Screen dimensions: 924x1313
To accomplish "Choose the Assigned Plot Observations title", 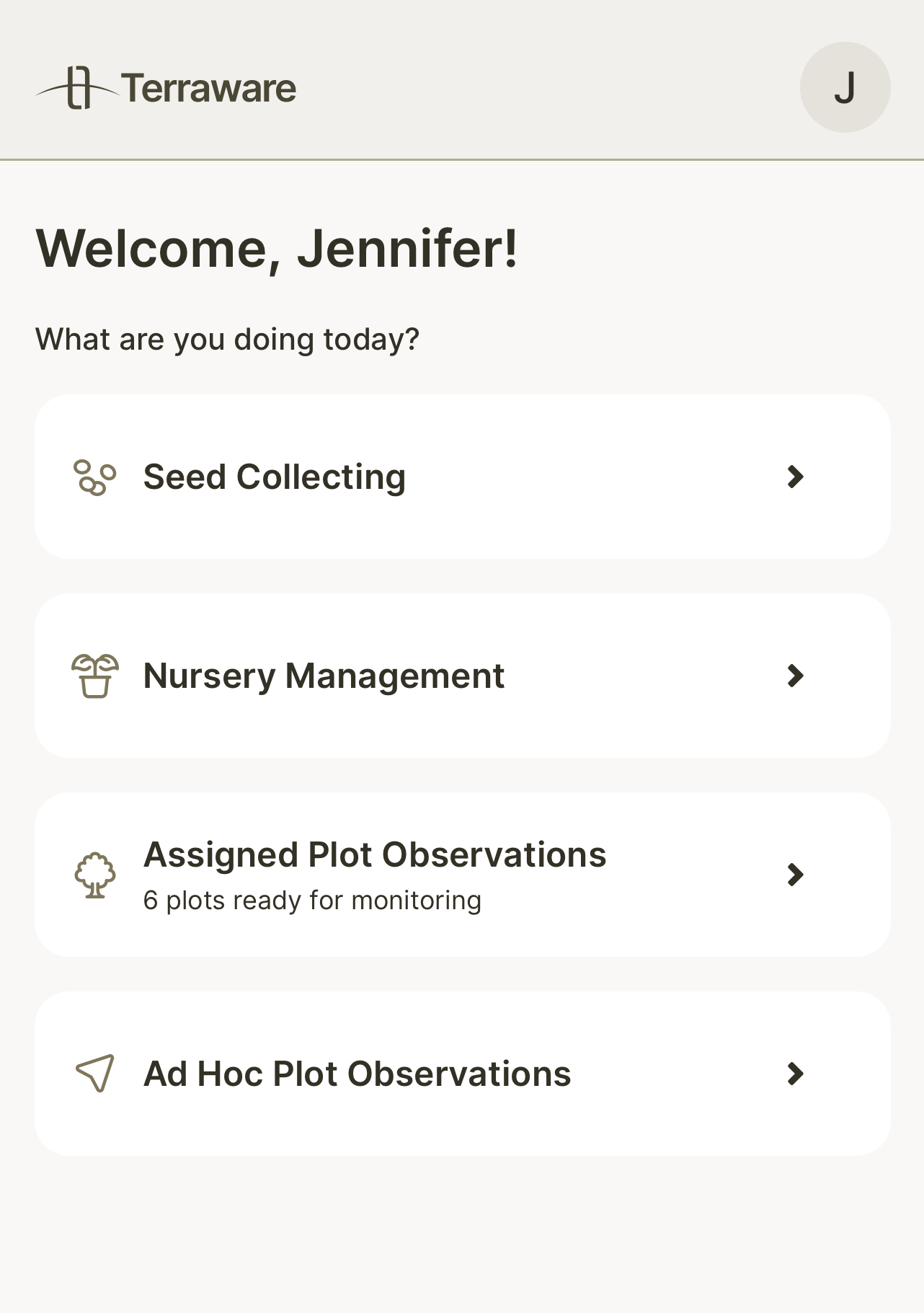I will [375, 854].
